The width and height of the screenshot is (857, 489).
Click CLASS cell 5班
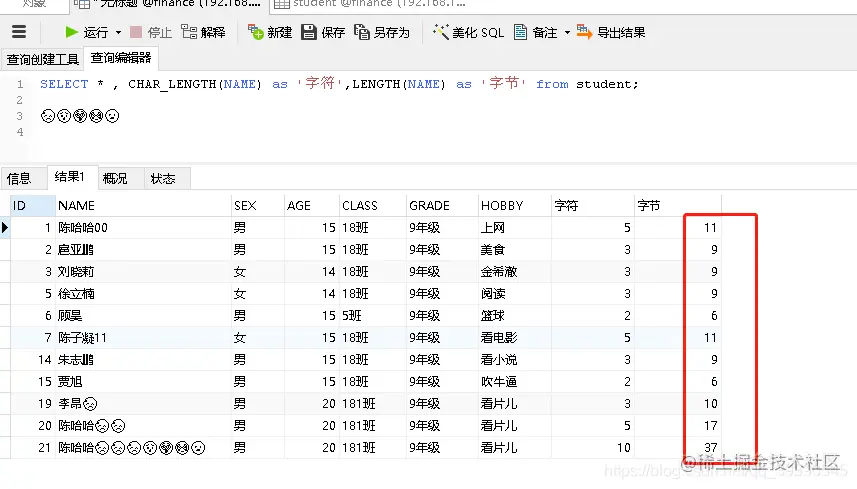(373, 315)
